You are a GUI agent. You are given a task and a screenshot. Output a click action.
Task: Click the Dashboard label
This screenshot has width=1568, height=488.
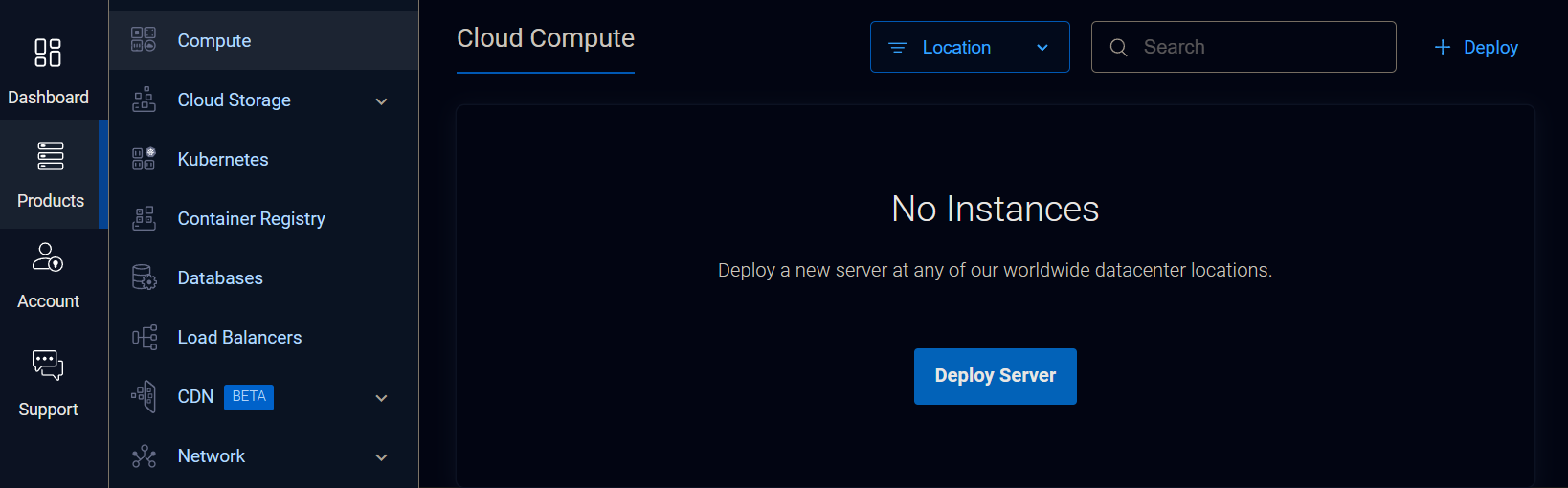48,98
